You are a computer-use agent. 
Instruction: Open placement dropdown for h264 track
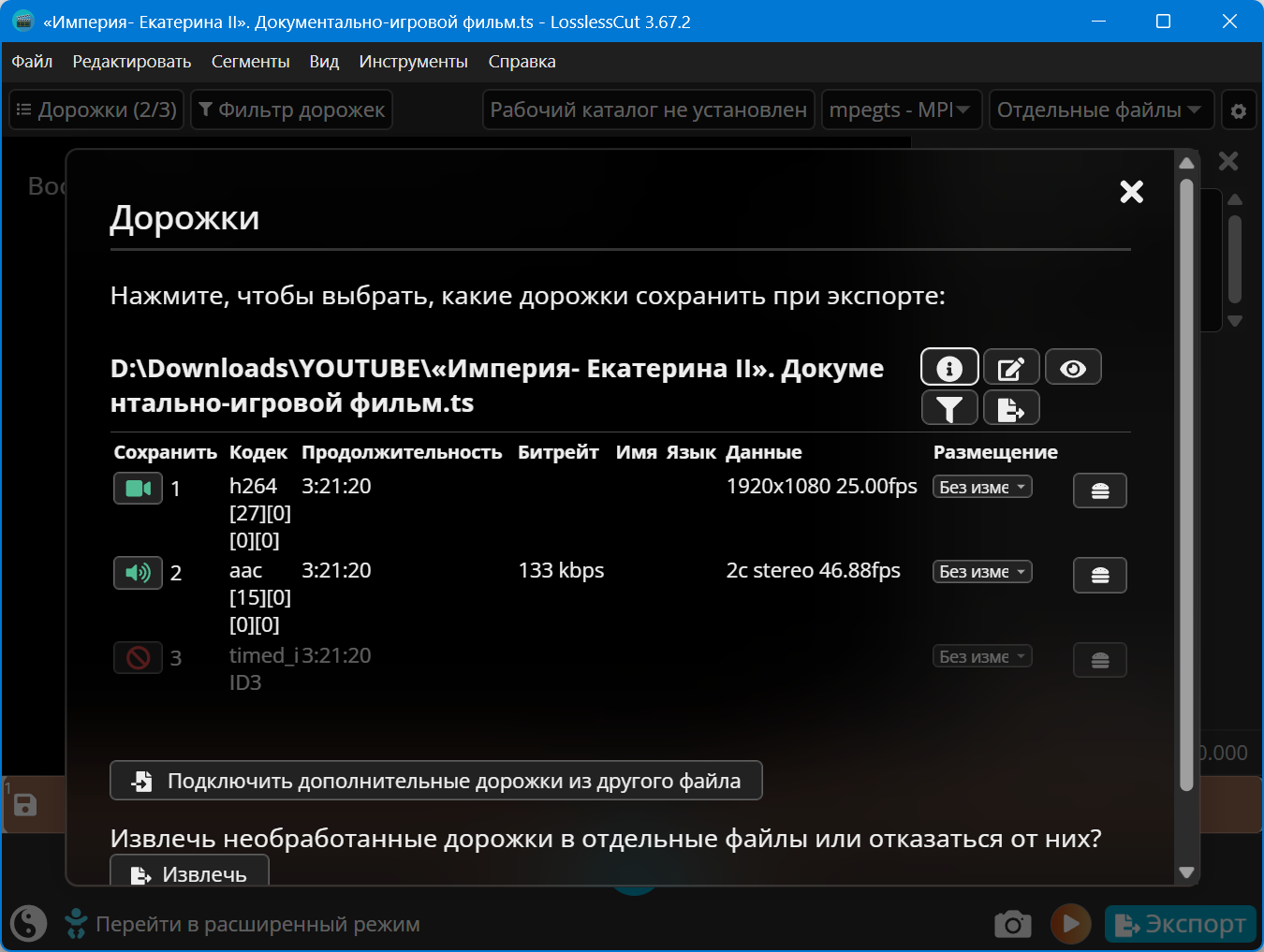[982, 488]
